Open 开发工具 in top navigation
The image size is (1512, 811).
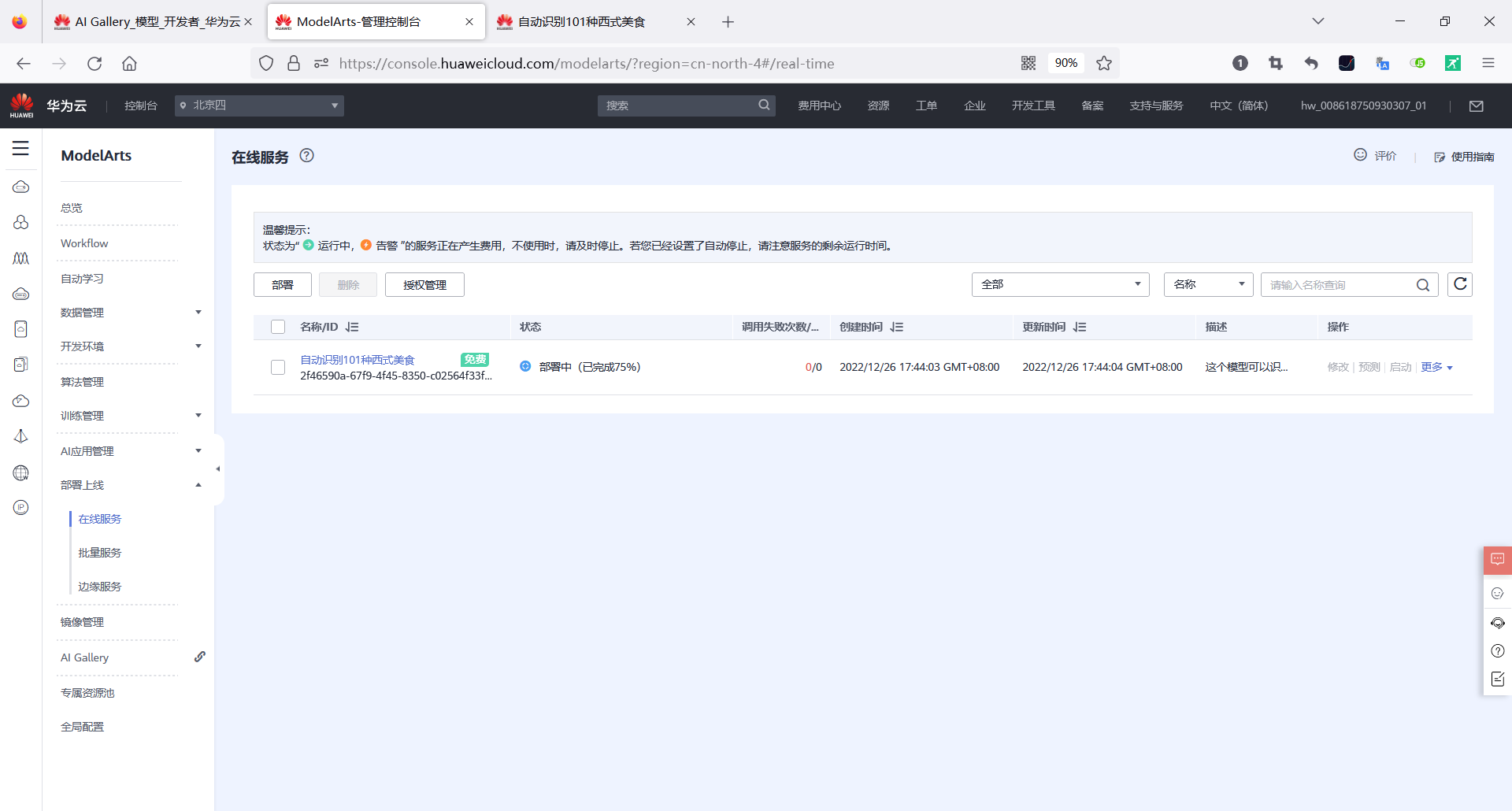1033,106
